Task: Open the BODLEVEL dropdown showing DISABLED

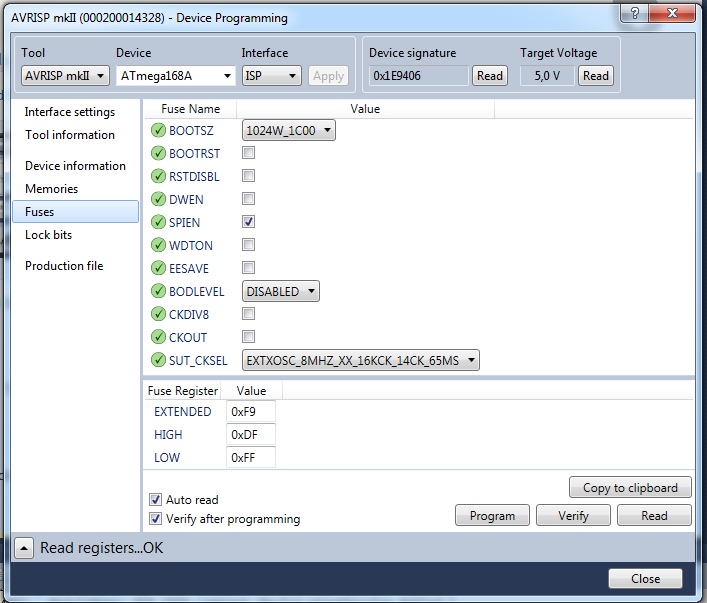Action: click(x=280, y=291)
